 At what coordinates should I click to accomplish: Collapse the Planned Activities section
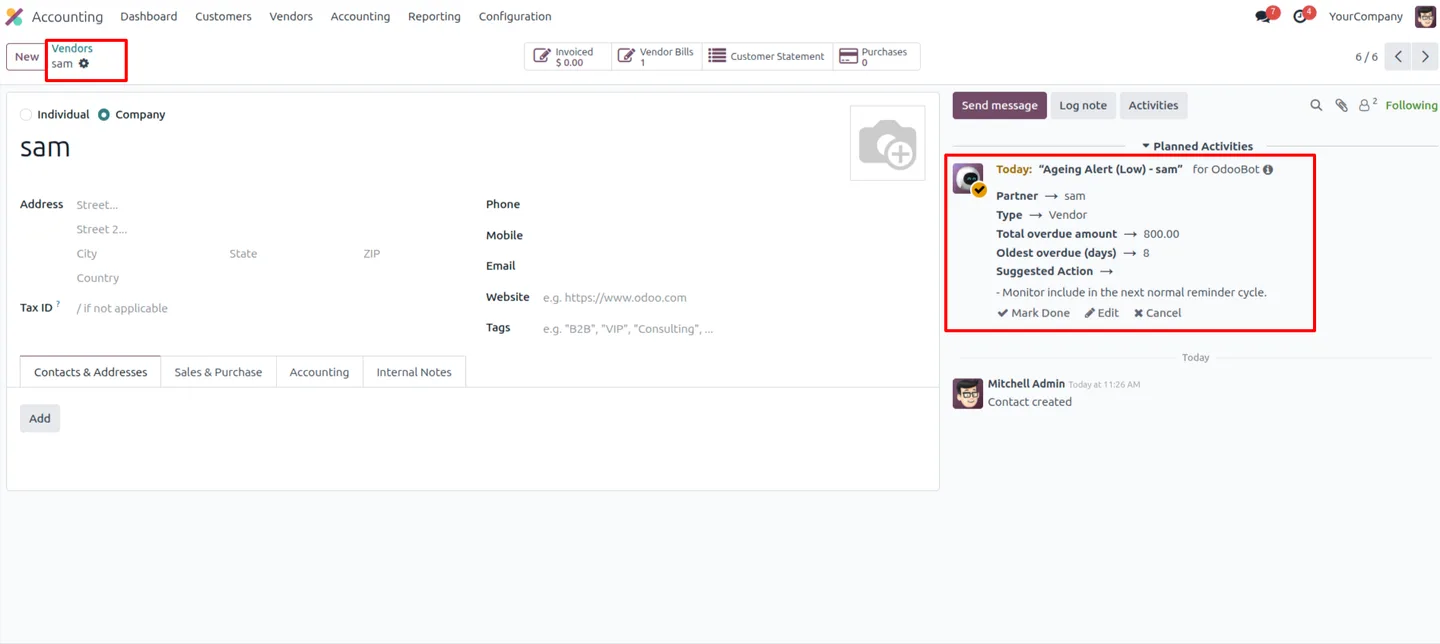[x=1197, y=146]
